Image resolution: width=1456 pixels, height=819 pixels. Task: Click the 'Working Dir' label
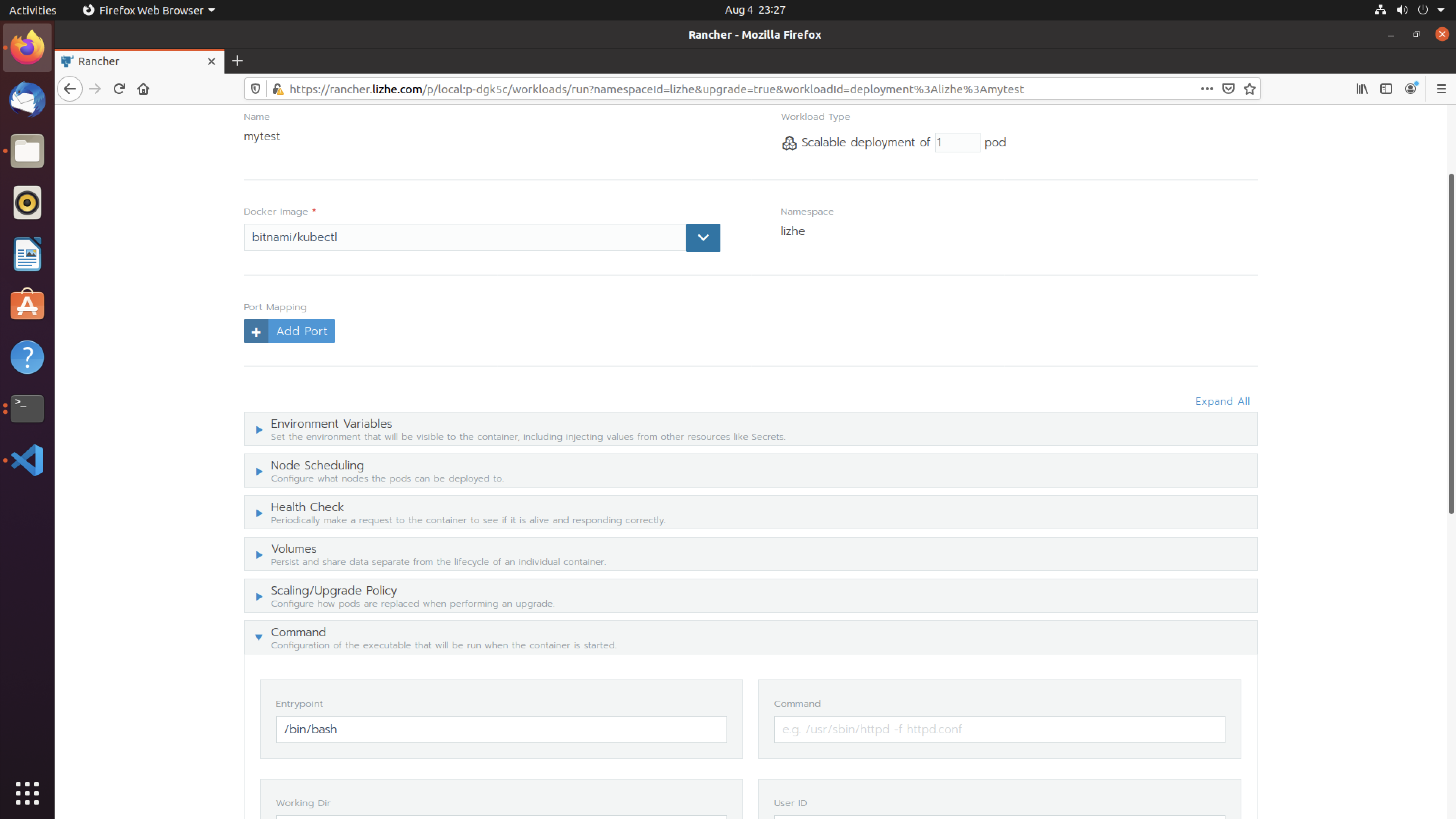[303, 803]
